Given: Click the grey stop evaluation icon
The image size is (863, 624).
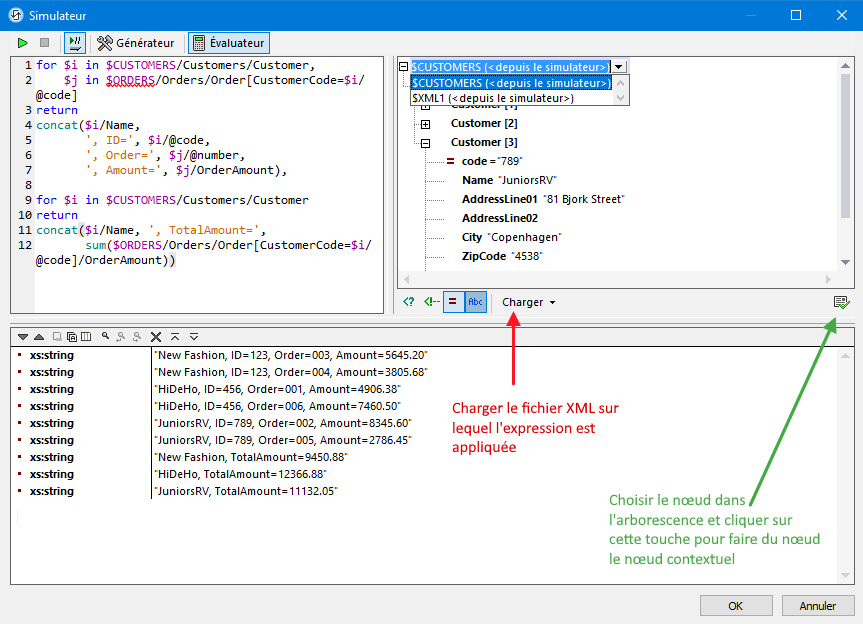Looking at the screenshot, I should point(44,43).
